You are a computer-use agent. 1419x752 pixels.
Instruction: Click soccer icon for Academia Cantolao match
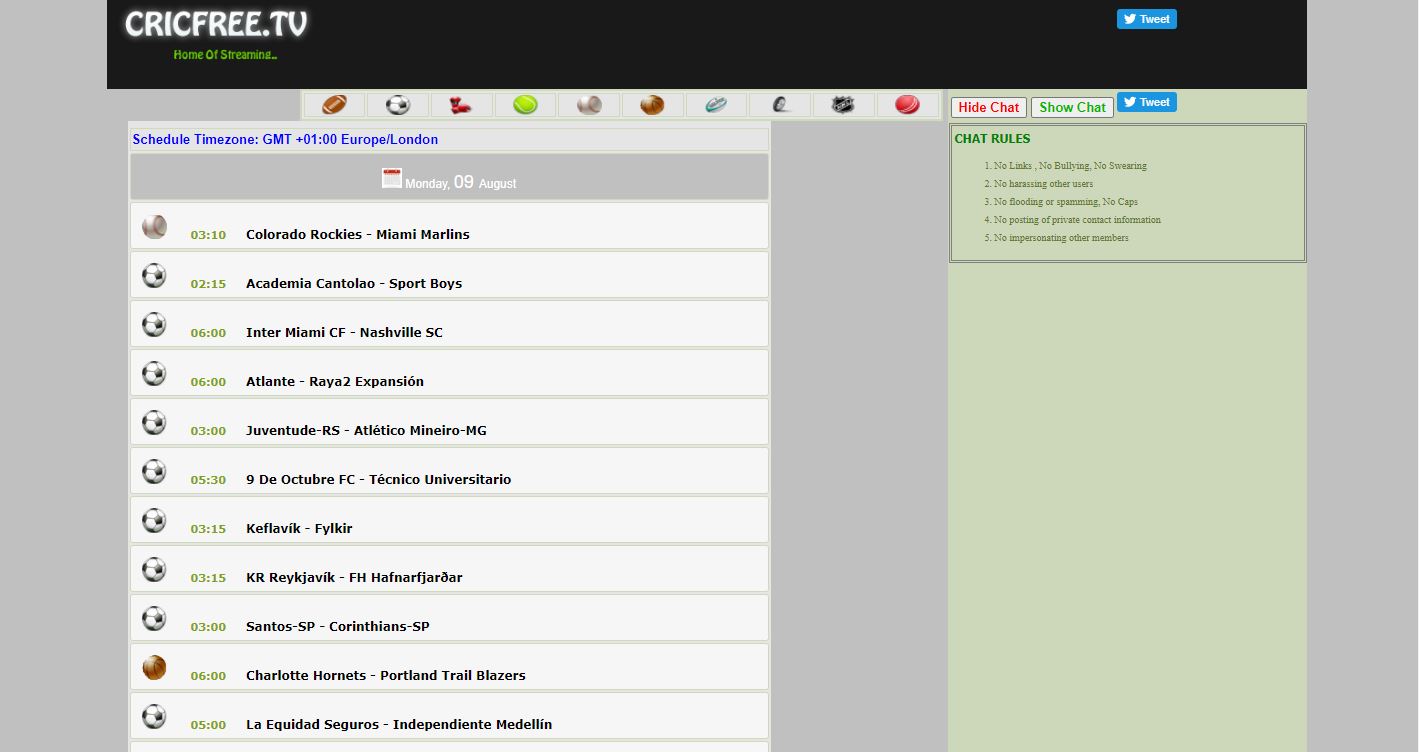154,275
